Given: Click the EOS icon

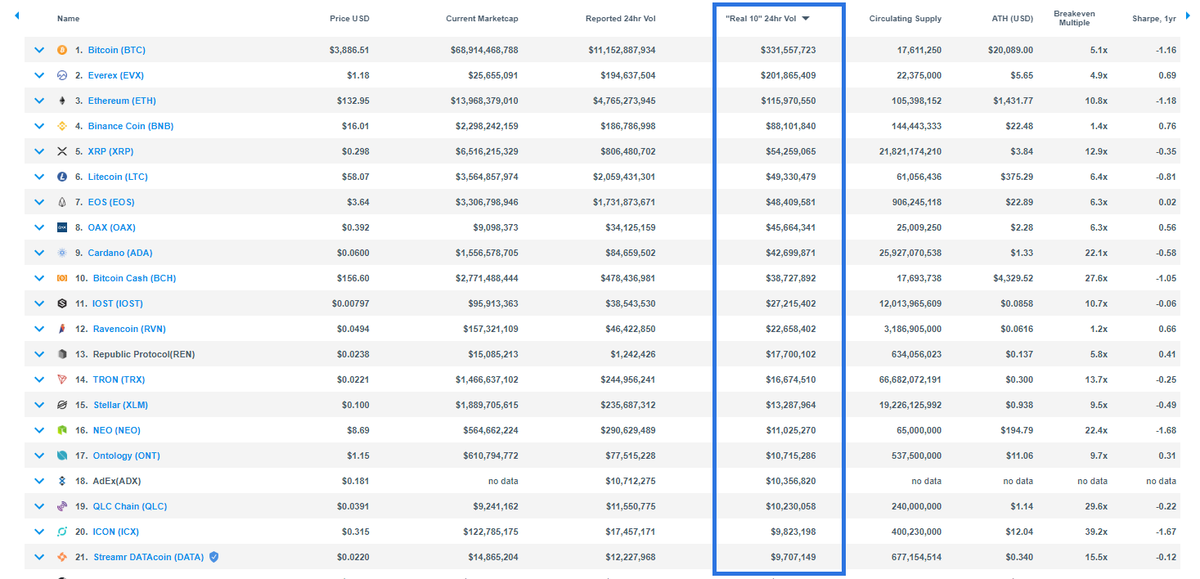Looking at the screenshot, I should 62,202.
